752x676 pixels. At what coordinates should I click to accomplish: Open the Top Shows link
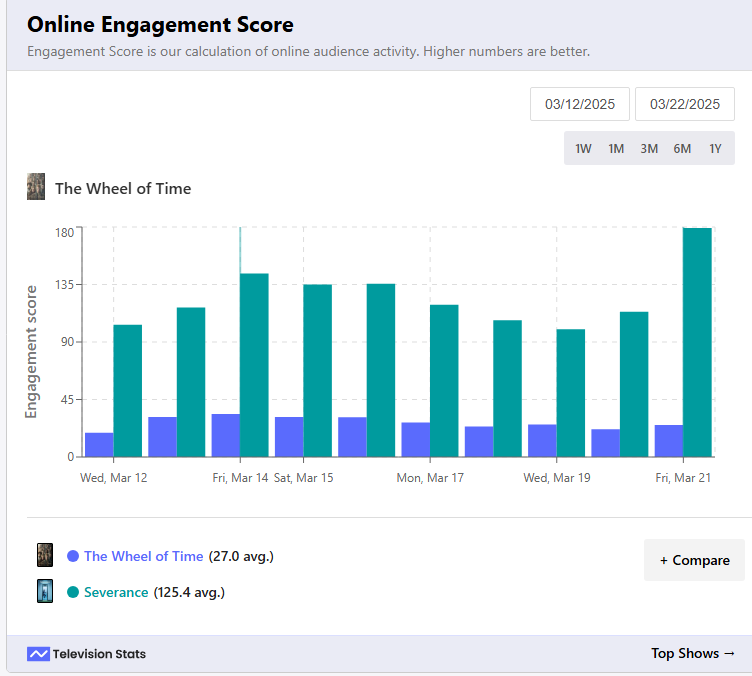pyautogui.click(x=693, y=654)
